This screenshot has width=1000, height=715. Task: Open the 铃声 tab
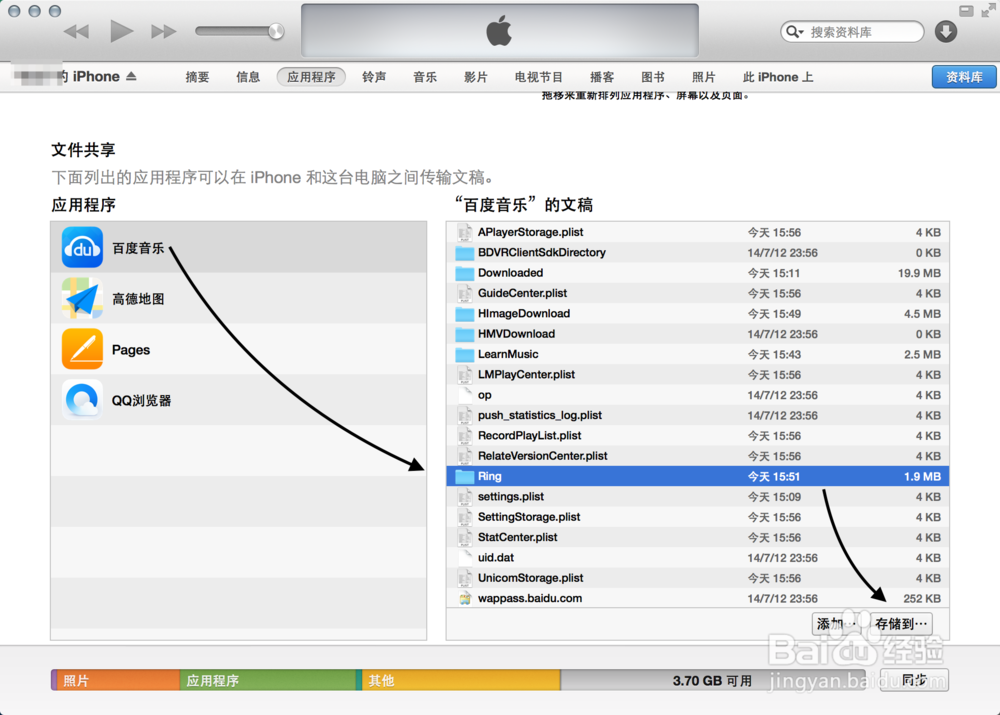click(374, 77)
